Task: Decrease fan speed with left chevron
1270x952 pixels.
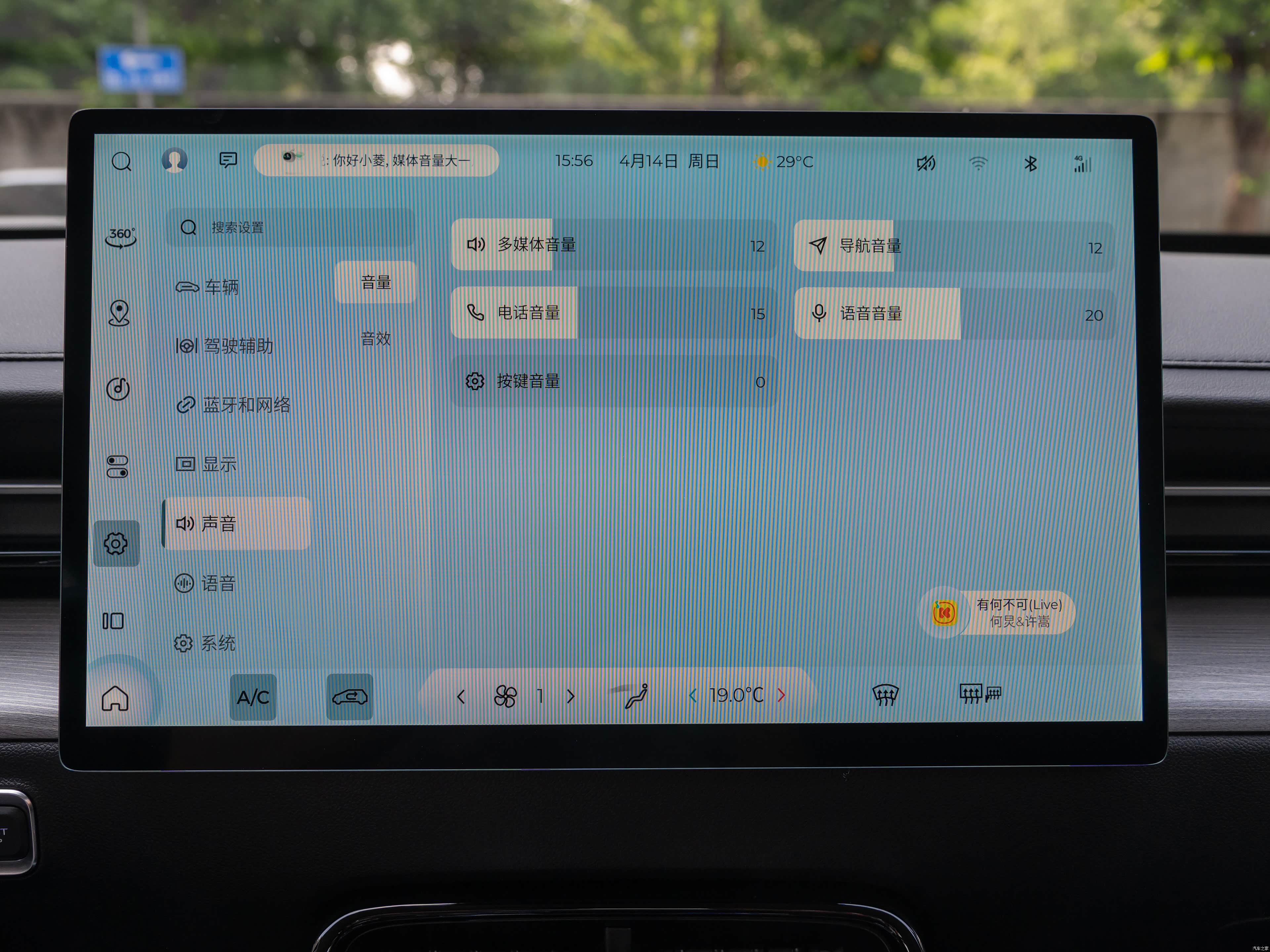Action: click(461, 696)
